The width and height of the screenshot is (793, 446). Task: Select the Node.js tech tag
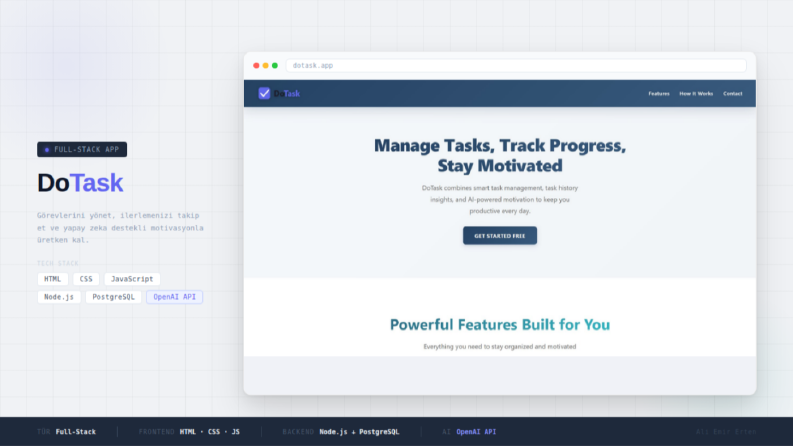tap(59, 297)
